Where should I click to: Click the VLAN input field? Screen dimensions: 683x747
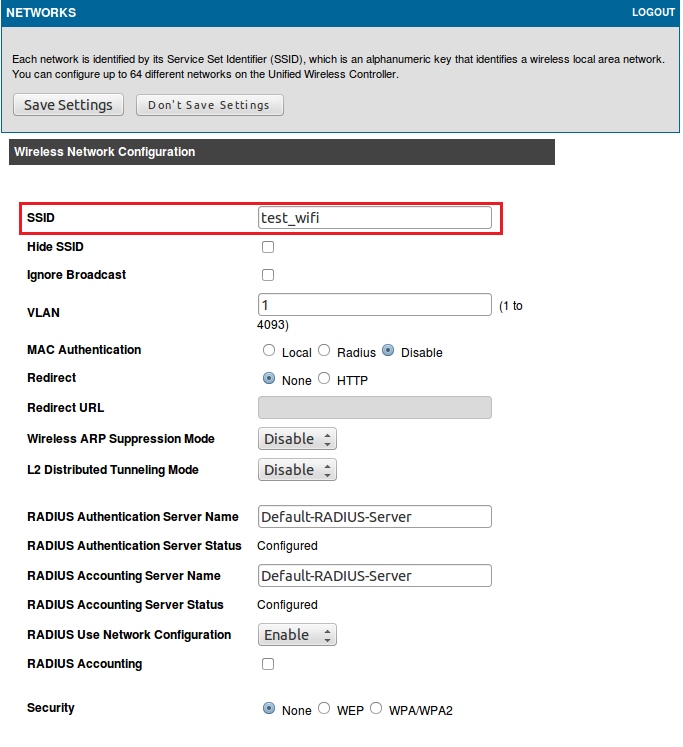pyautogui.click(x=374, y=304)
